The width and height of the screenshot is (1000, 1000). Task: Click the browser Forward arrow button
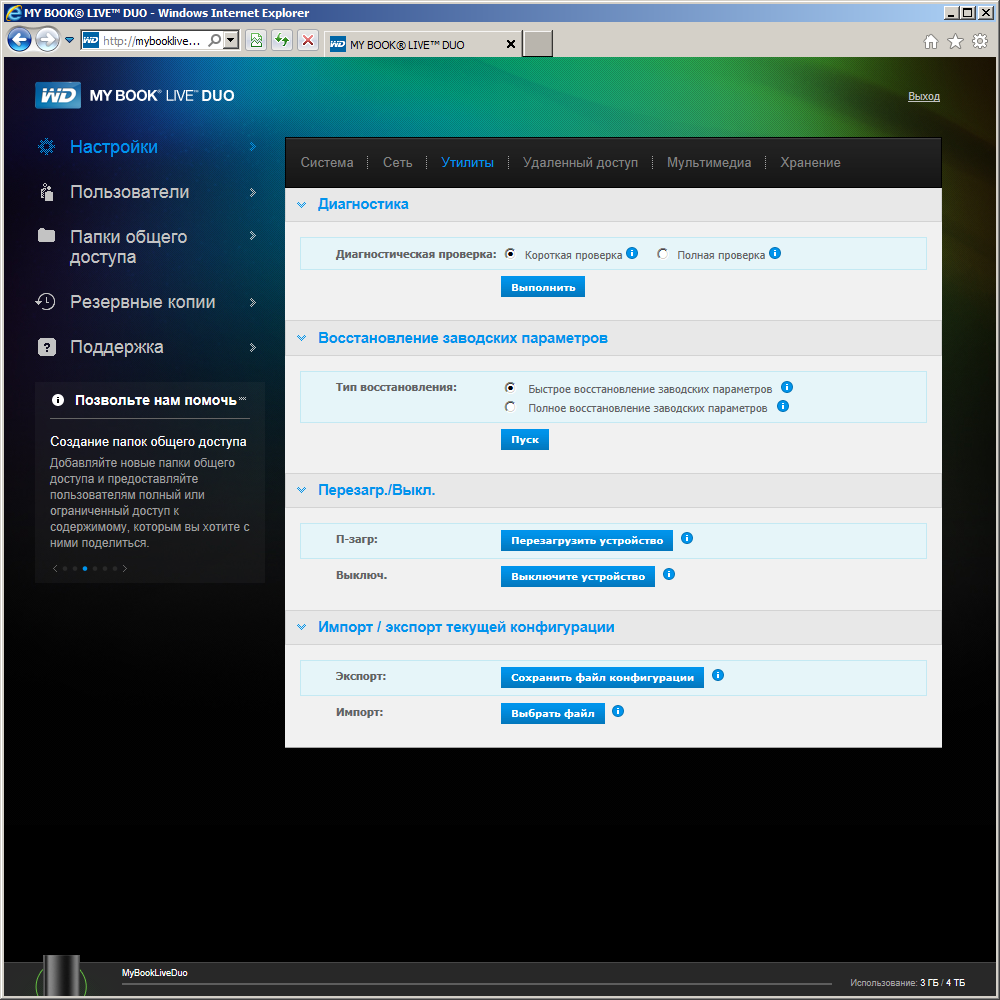coord(47,40)
